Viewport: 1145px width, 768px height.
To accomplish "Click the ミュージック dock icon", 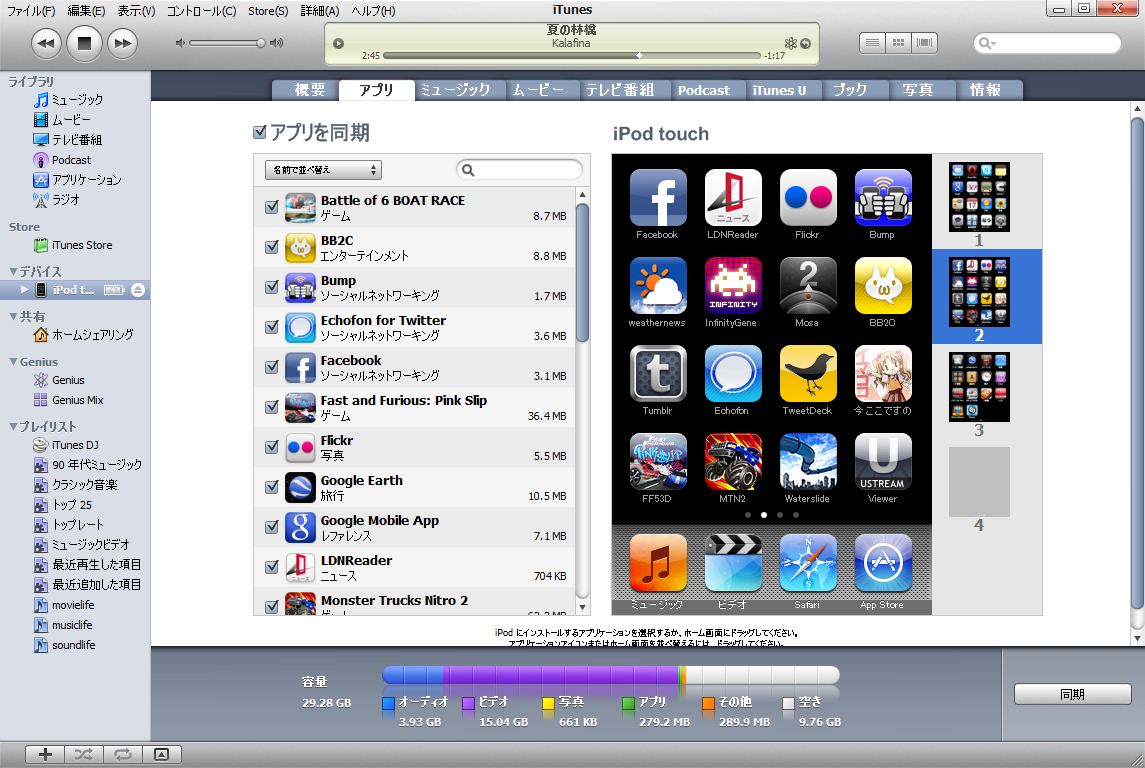I will click(658, 563).
